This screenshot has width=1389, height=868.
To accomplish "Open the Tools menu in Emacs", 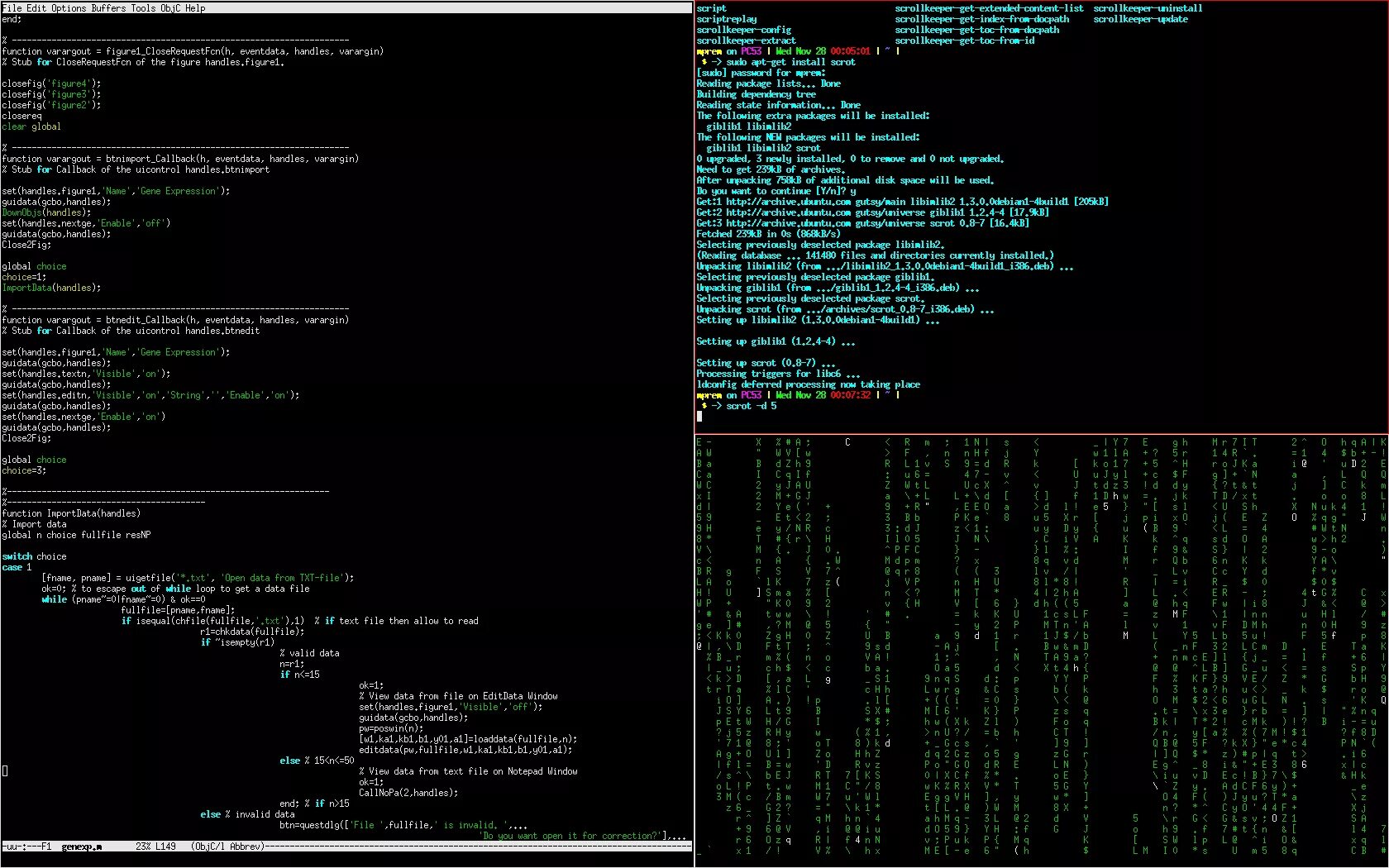I will [x=143, y=8].
